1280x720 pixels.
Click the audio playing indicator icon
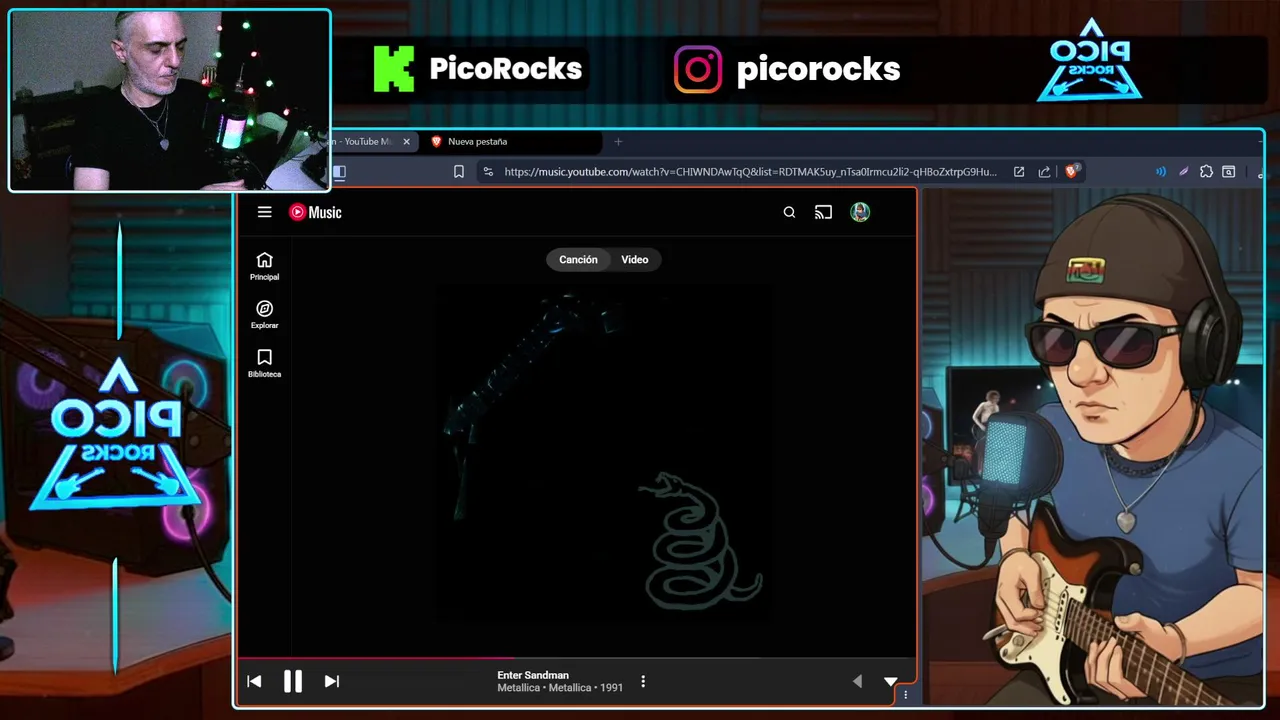[1161, 172]
